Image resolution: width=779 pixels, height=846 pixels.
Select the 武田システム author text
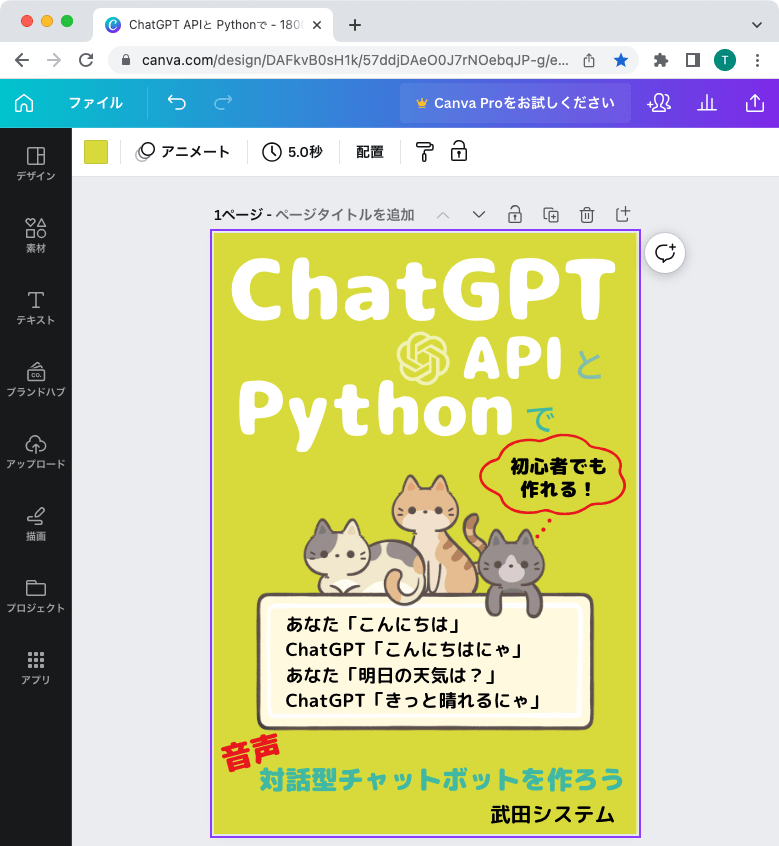552,814
